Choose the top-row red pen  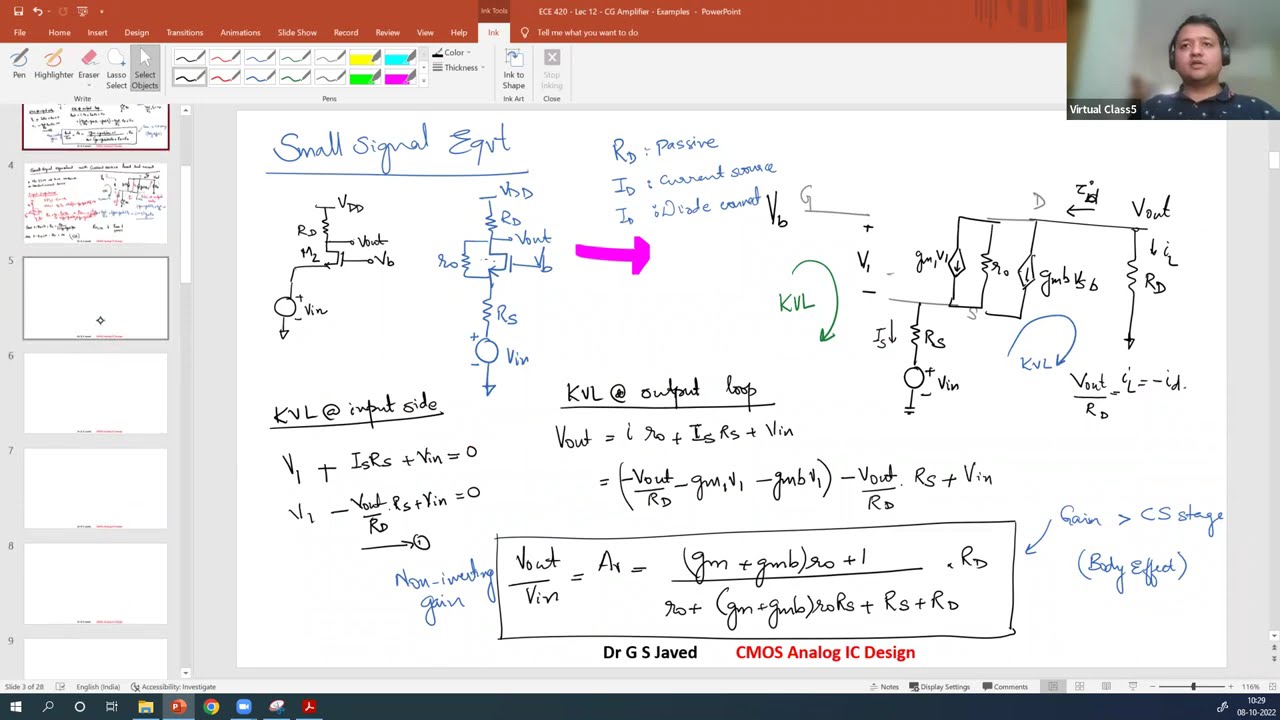tap(225, 58)
